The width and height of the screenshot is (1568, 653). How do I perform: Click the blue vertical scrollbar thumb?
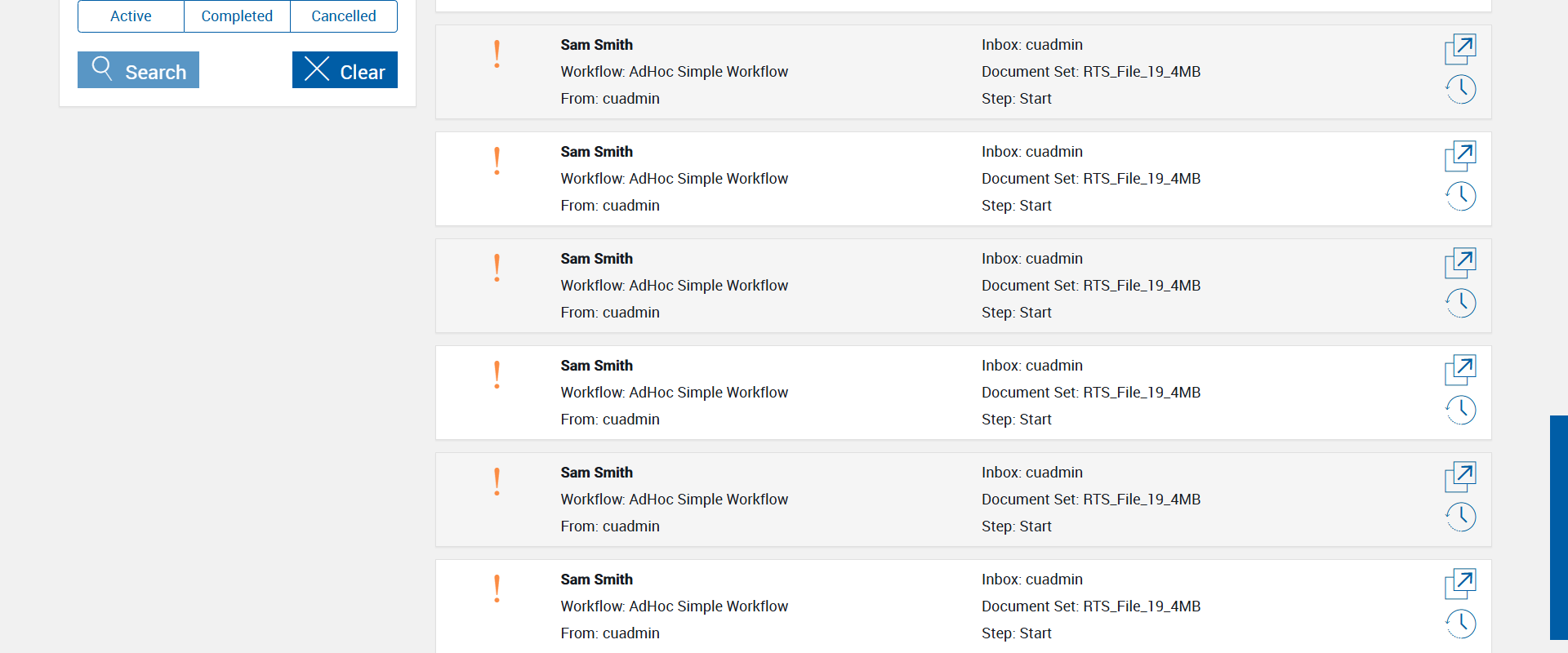pyautogui.click(x=1558, y=527)
